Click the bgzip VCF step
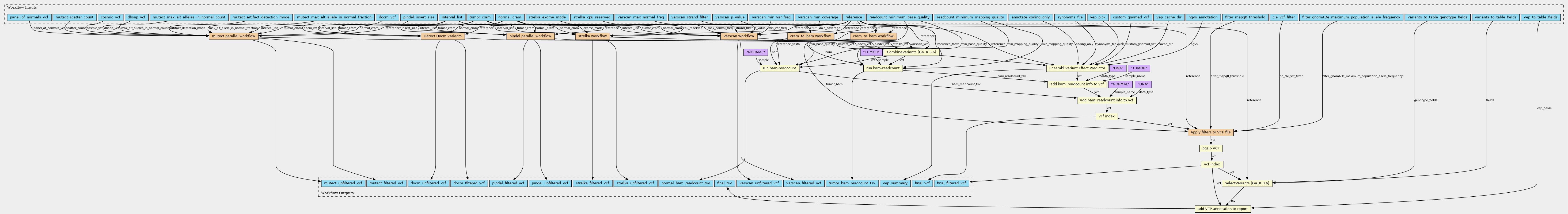Screen dimensions: 1568x214 (x=1211, y=148)
